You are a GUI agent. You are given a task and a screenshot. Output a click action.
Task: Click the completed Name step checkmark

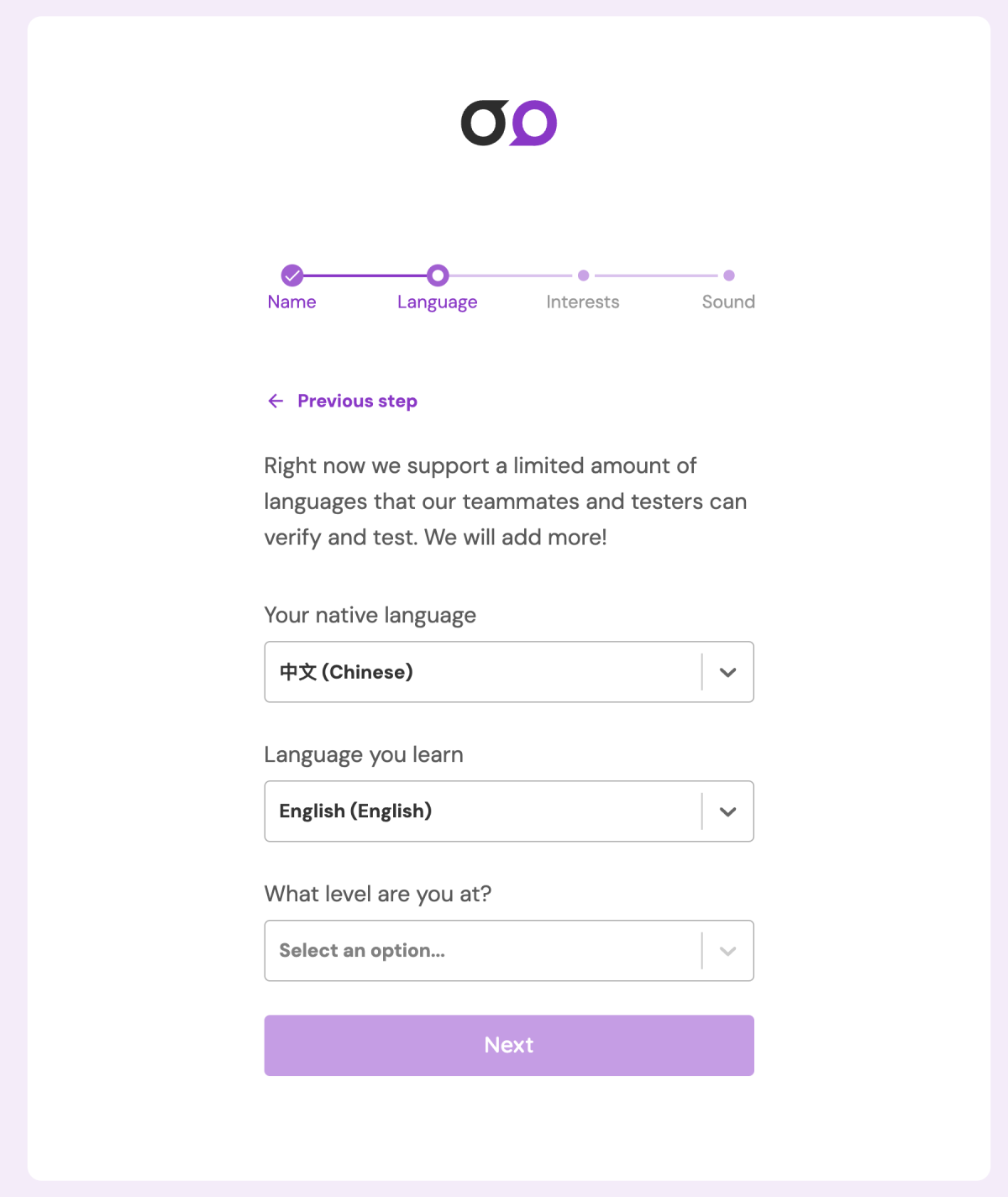click(292, 276)
